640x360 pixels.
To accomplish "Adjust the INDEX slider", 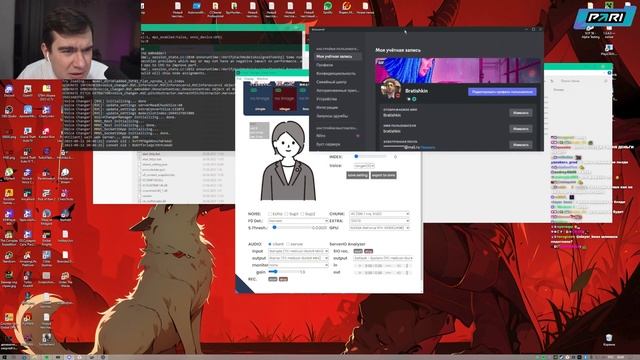I will [370, 156].
